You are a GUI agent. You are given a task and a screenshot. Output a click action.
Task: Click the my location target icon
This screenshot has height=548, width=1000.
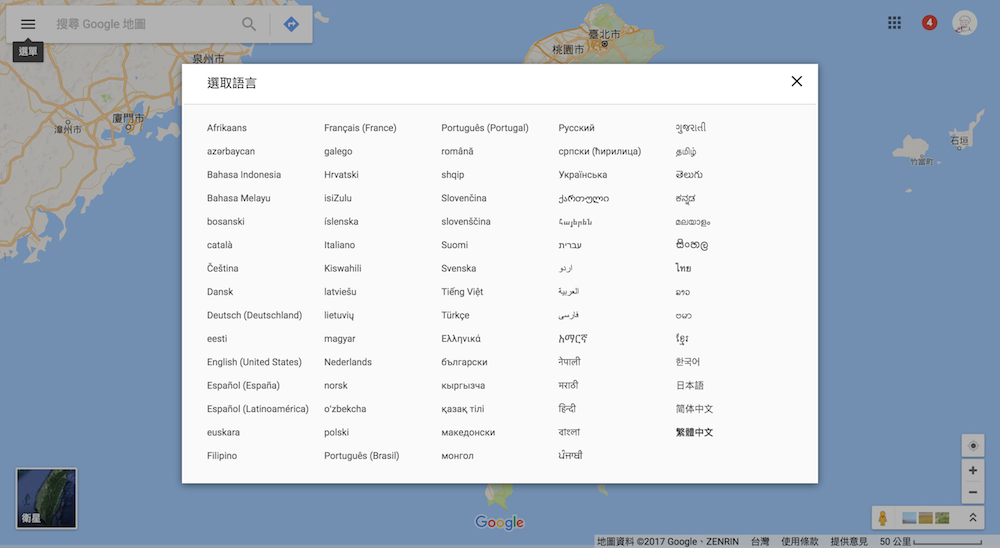973,445
